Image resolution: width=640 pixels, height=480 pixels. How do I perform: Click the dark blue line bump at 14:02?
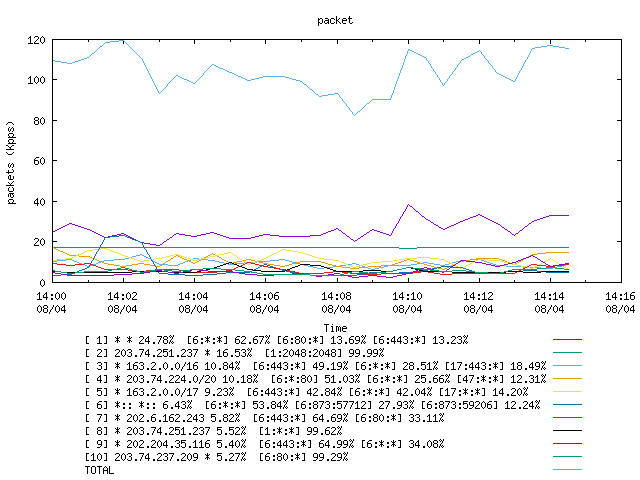click(x=123, y=236)
